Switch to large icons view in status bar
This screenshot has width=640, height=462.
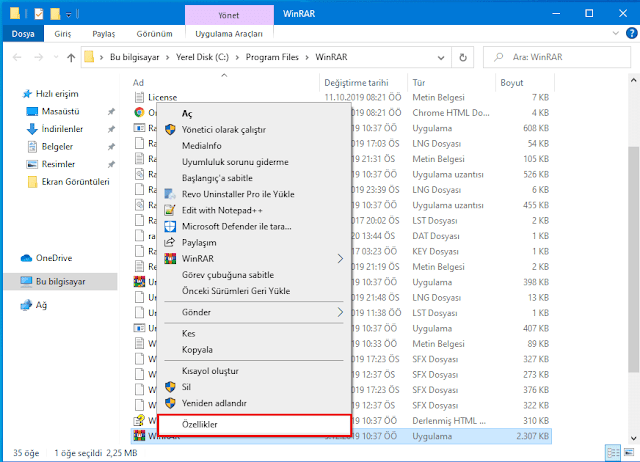point(629,453)
